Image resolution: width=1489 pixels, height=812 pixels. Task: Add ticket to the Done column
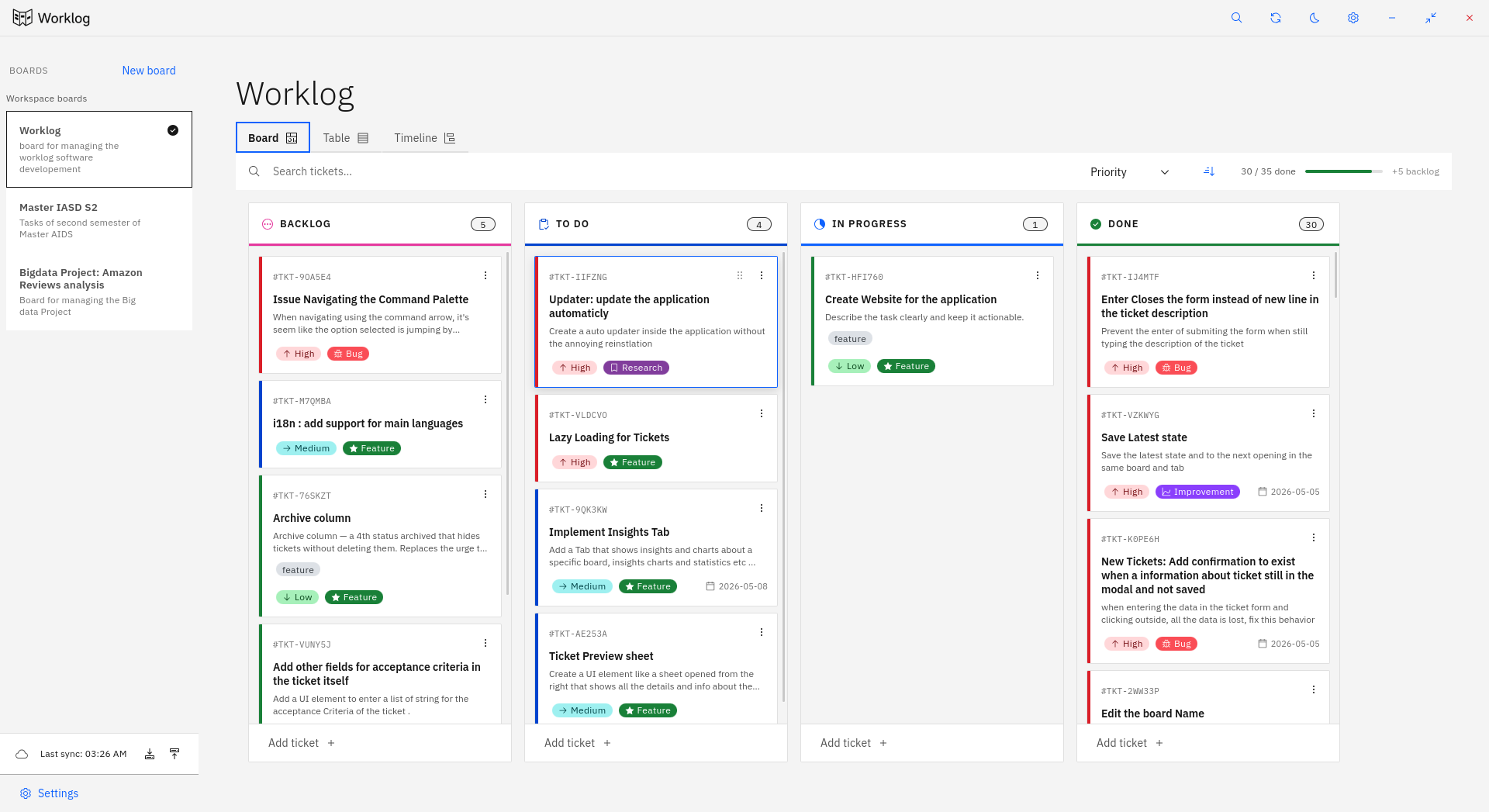1130,743
